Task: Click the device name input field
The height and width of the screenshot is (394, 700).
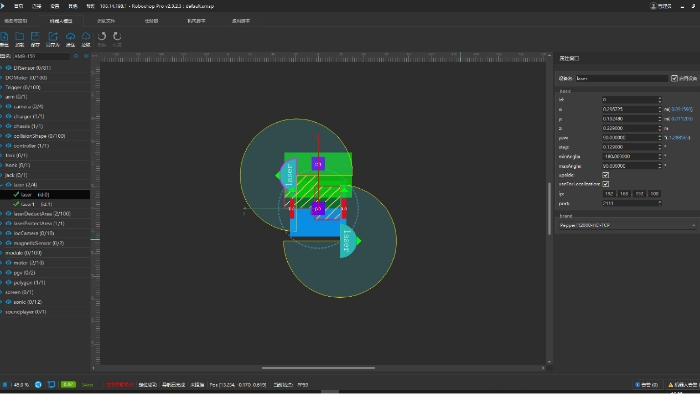Action: coord(621,78)
